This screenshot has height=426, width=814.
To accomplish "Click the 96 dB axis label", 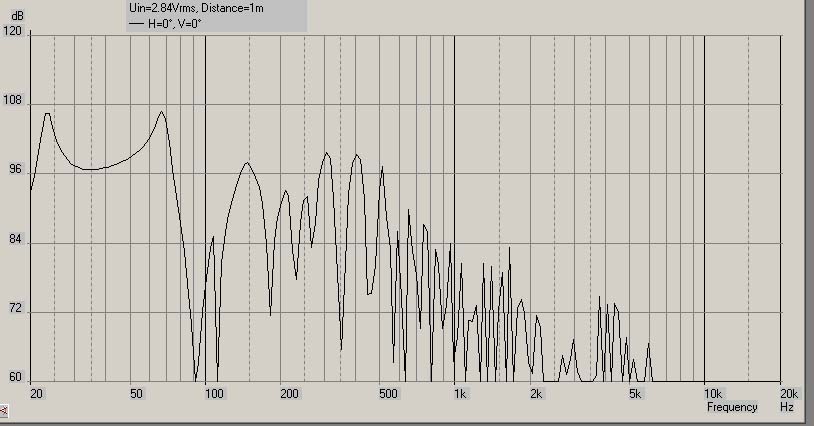I will [16, 170].
